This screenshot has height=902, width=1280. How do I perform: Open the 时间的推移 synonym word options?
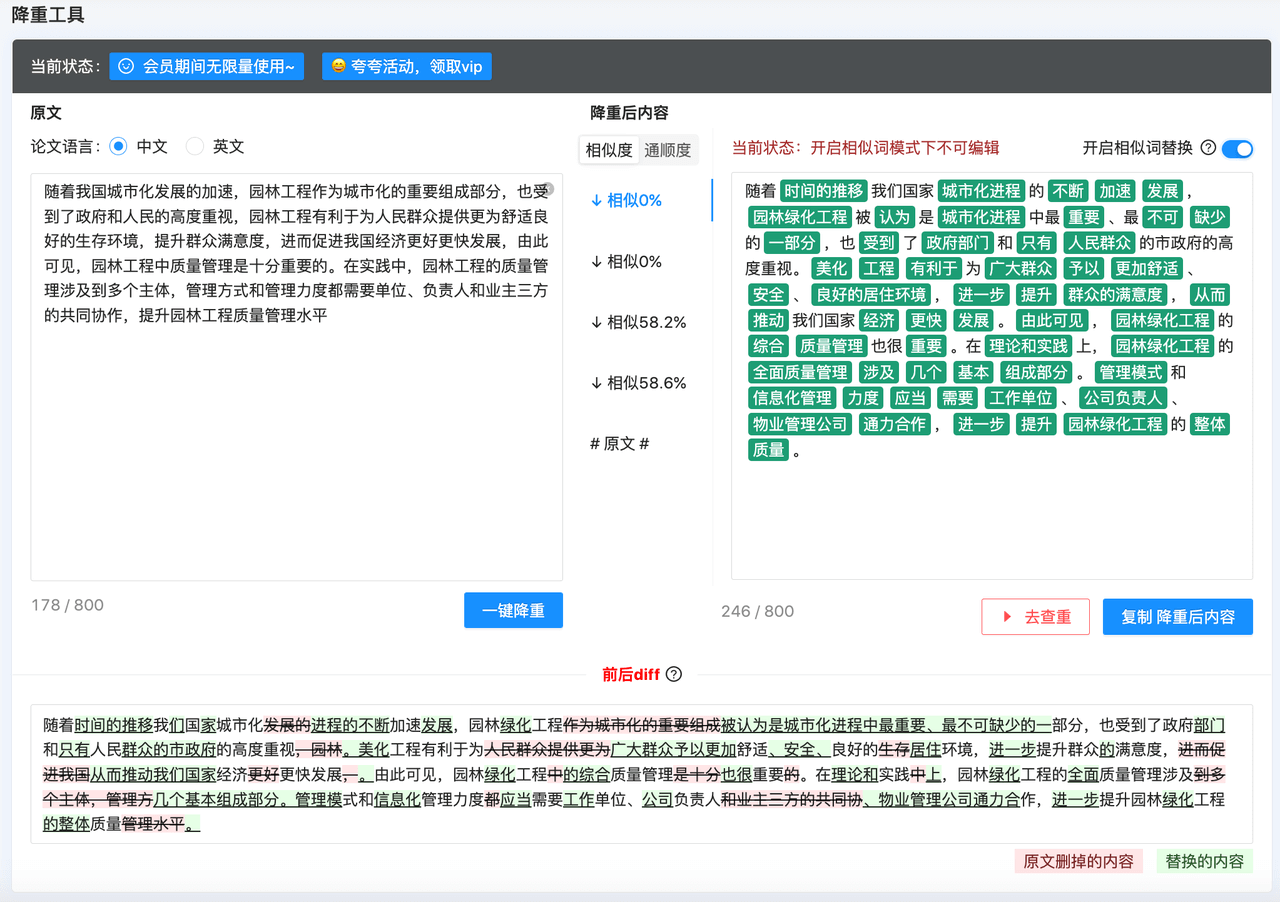tap(823, 190)
